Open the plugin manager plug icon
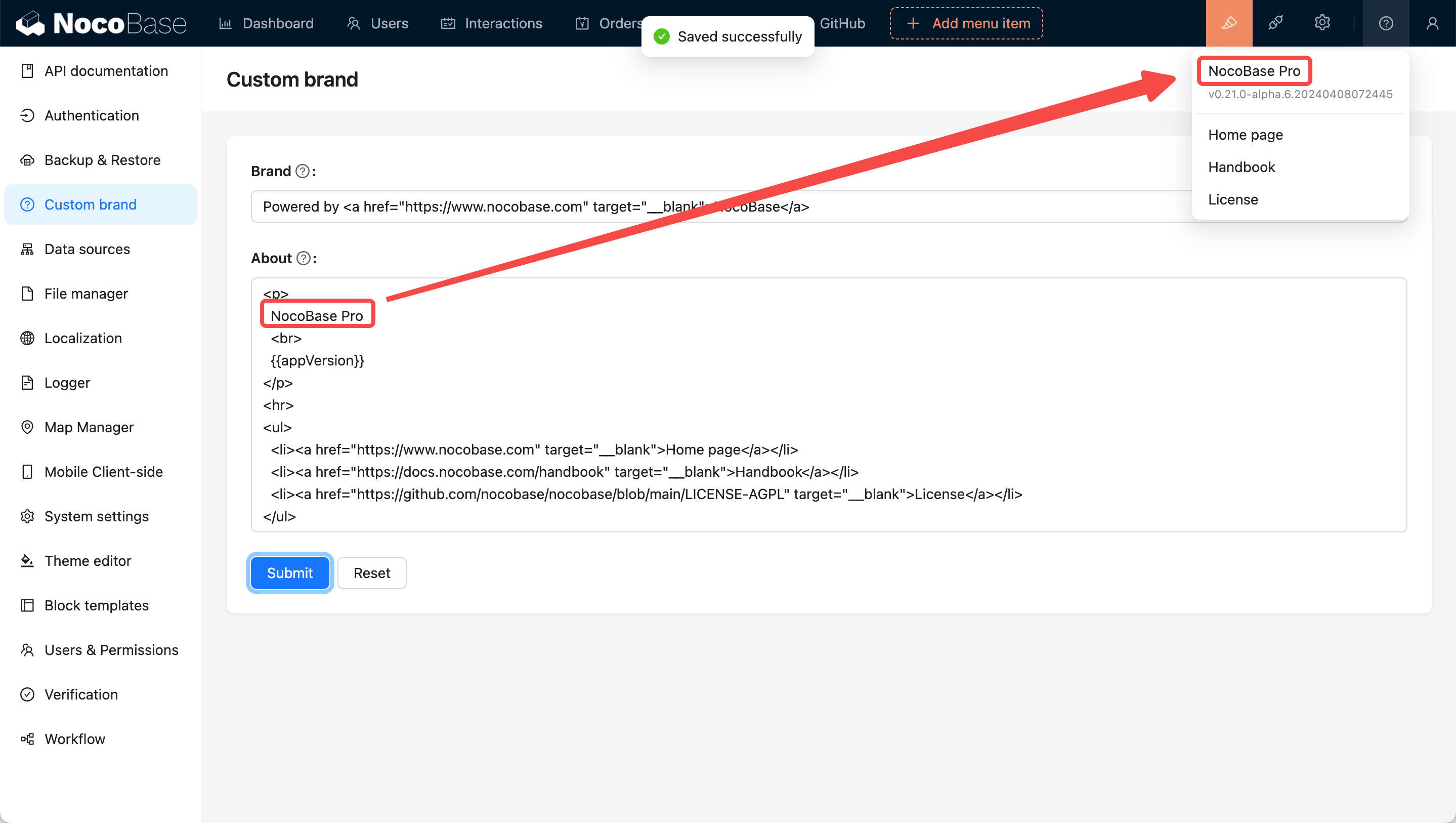Image resolution: width=1456 pixels, height=823 pixels. pyautogui.click(x=1275, y=23)
